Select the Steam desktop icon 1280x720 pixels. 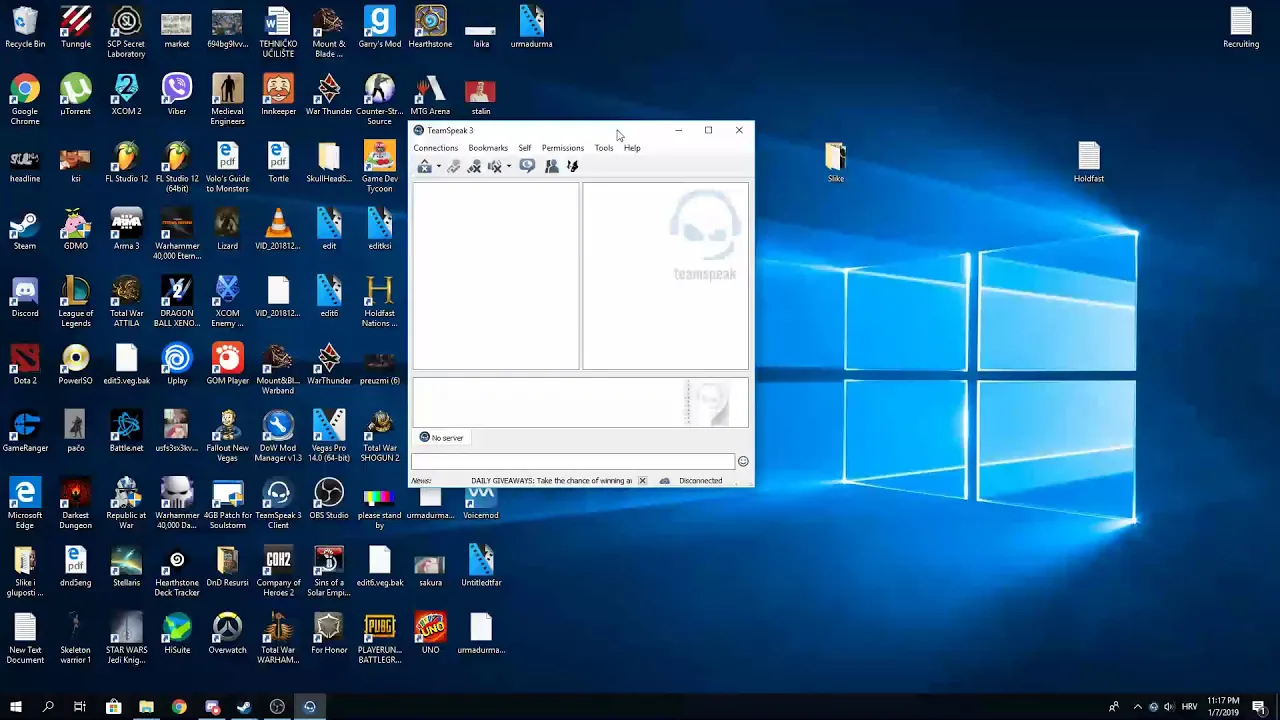pyautogui.click(x=25, y=230)
